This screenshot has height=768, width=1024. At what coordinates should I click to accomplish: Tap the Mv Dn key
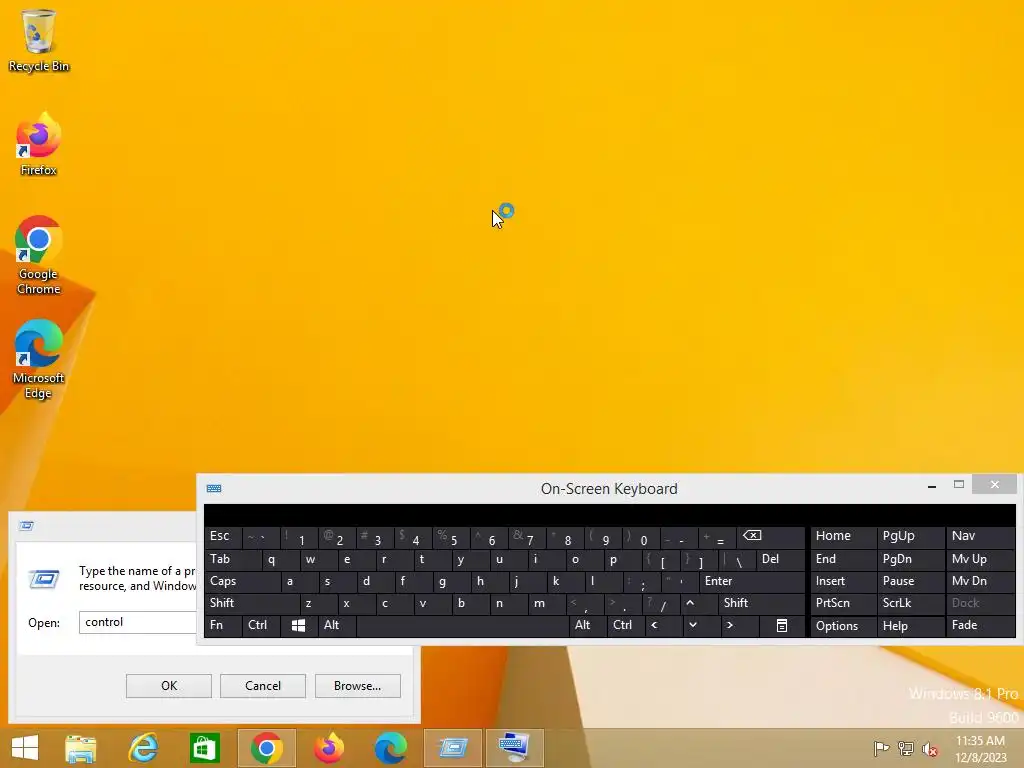(x=980, y=581)
